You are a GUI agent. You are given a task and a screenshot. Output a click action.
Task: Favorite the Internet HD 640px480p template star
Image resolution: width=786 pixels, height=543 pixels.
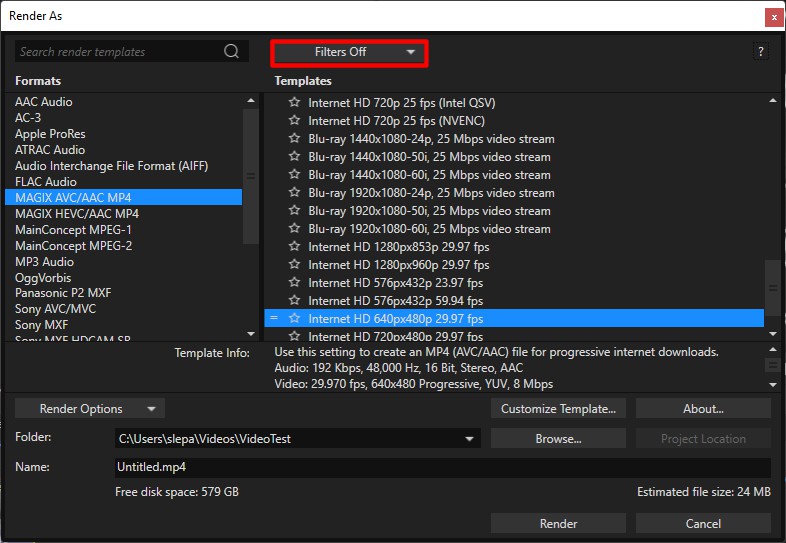(294, 319)
